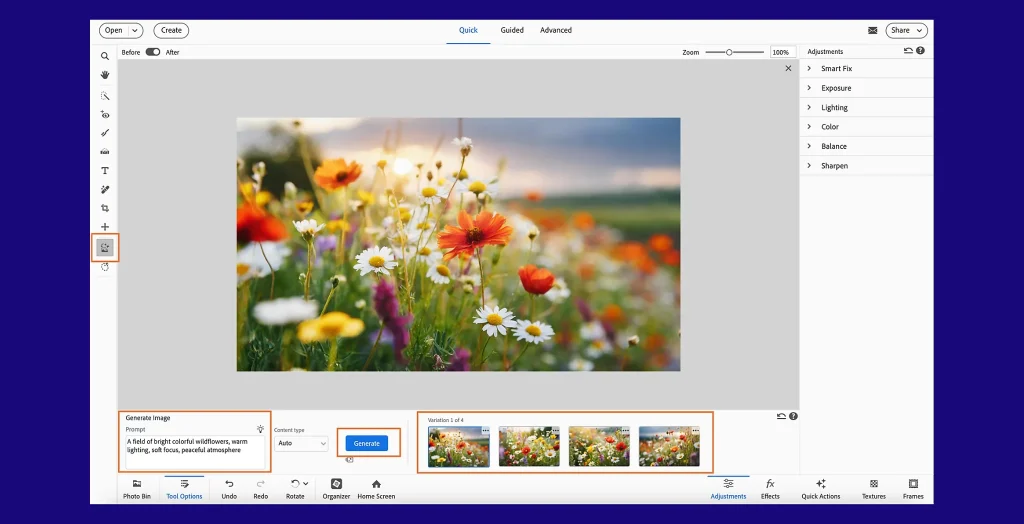Click the prompt inspiration lightbulb icon
The image size is (1024, 524).
coord(261,429)
